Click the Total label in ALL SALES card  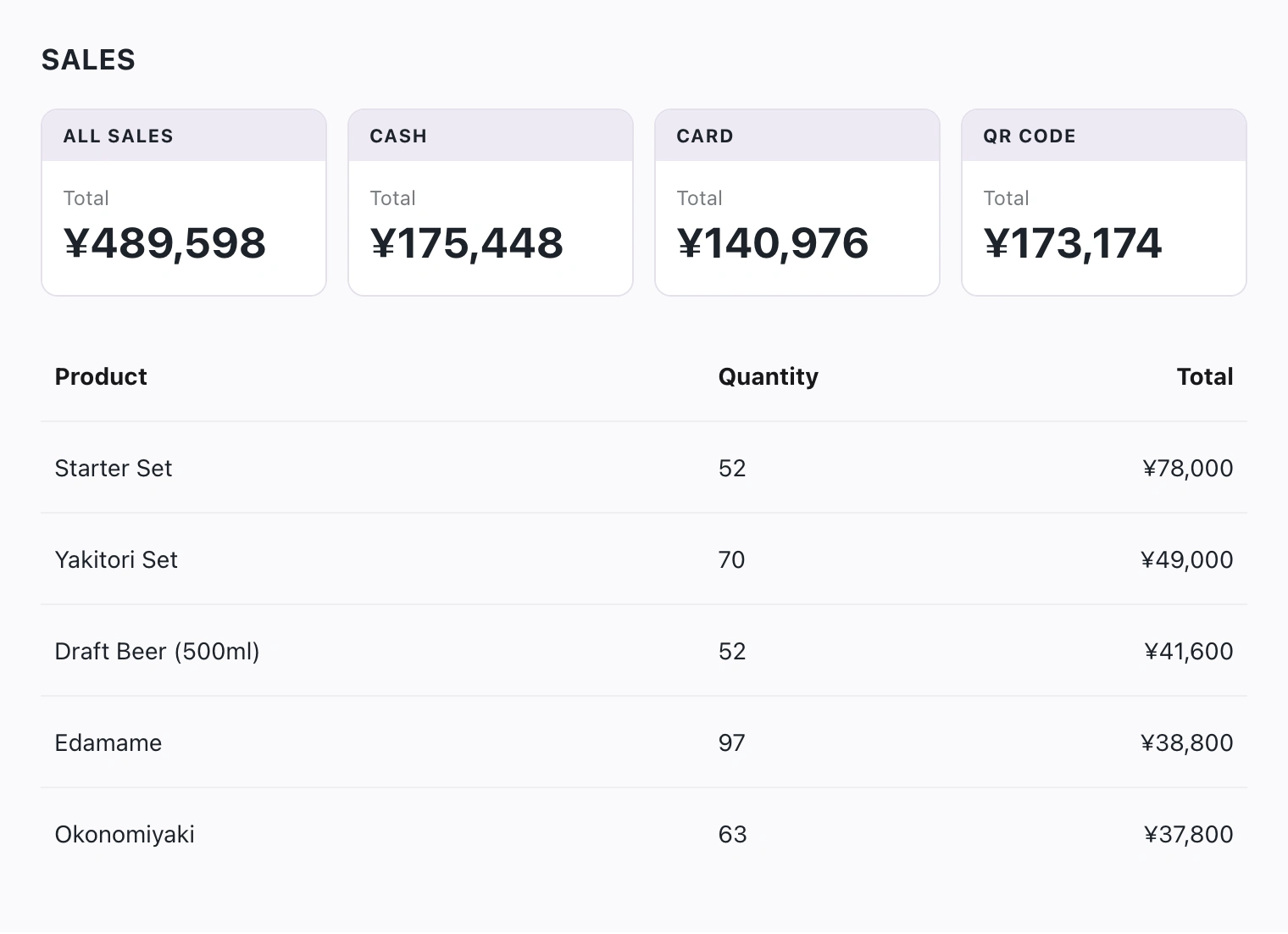86,198
